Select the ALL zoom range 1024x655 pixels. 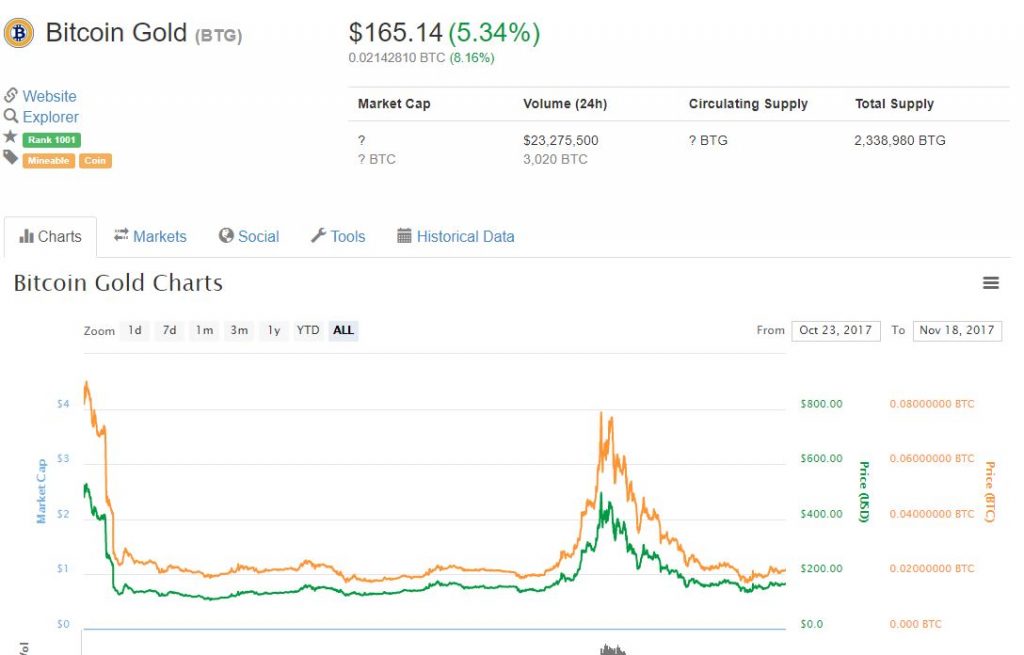(344, 330)
